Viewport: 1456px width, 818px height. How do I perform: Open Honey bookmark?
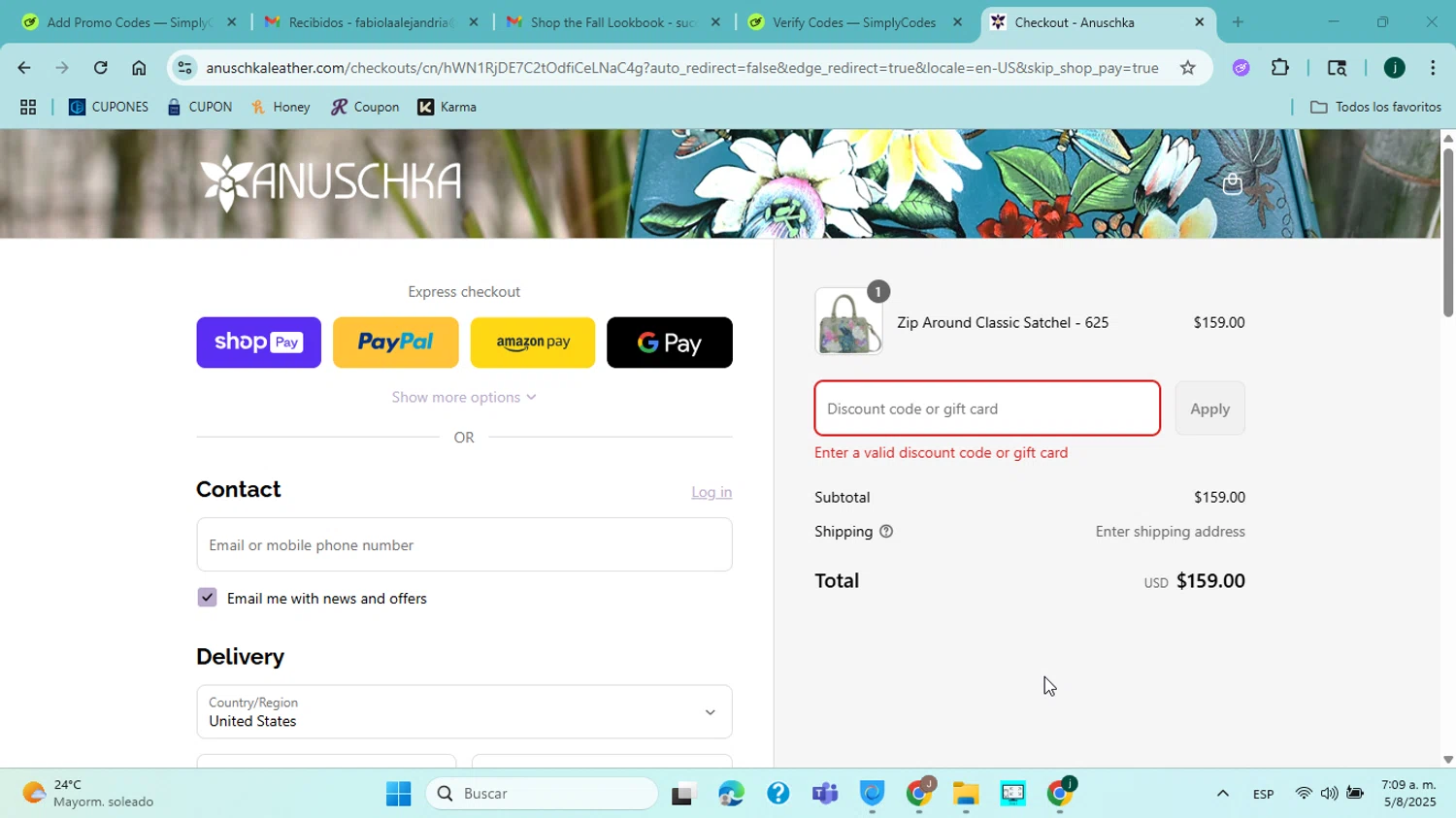point(281,107)
